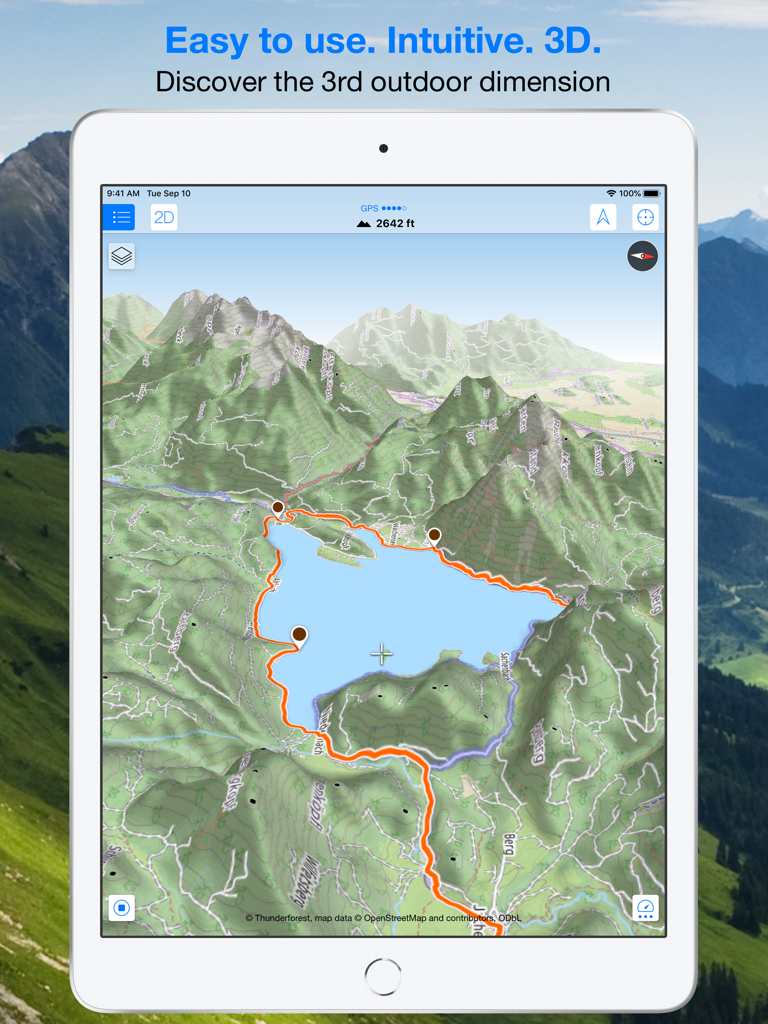
Task: Tap the 2642 ft elevation readout
Action: 385,223
